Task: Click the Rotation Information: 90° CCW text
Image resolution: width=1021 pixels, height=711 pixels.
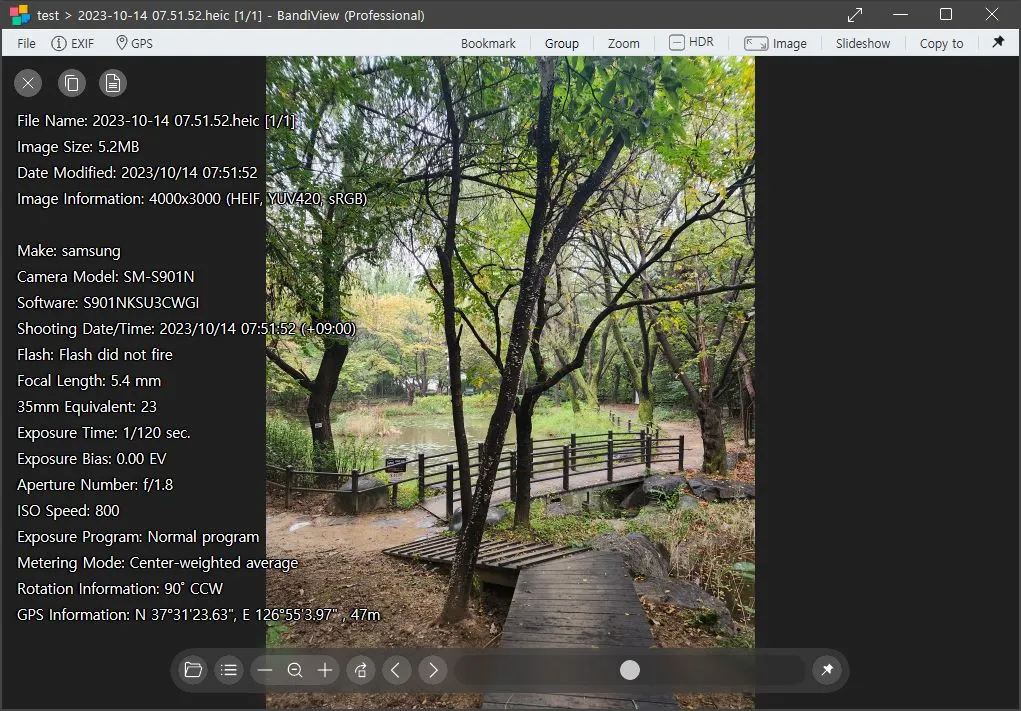Action: tap(120, 590)
